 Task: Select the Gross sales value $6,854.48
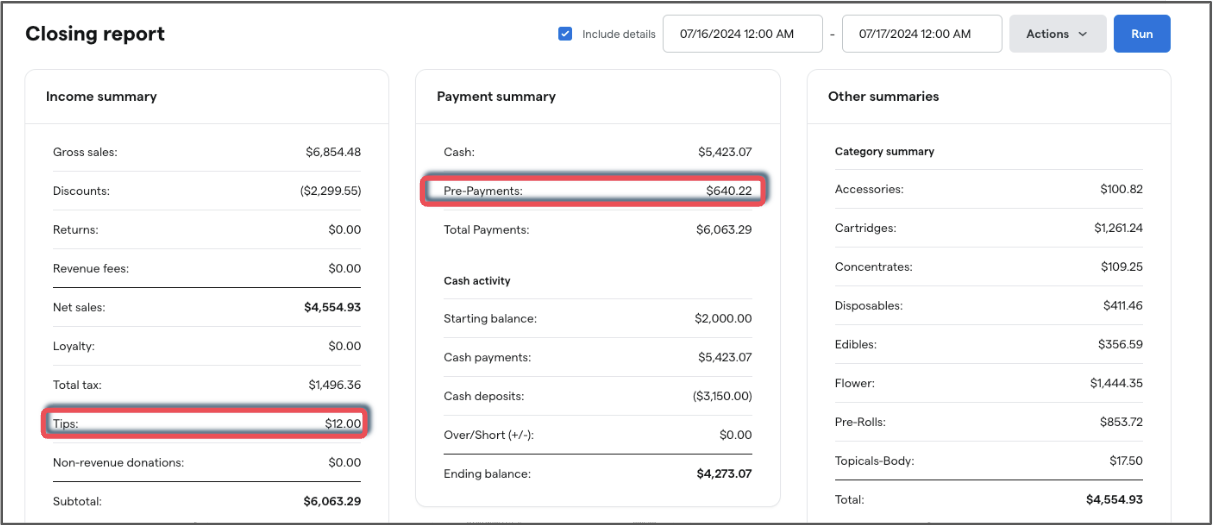click(333, 152)
